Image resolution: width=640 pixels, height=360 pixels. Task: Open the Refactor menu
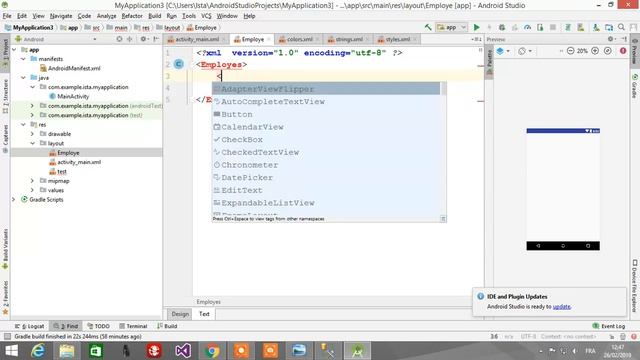click(x=132, y=16)
